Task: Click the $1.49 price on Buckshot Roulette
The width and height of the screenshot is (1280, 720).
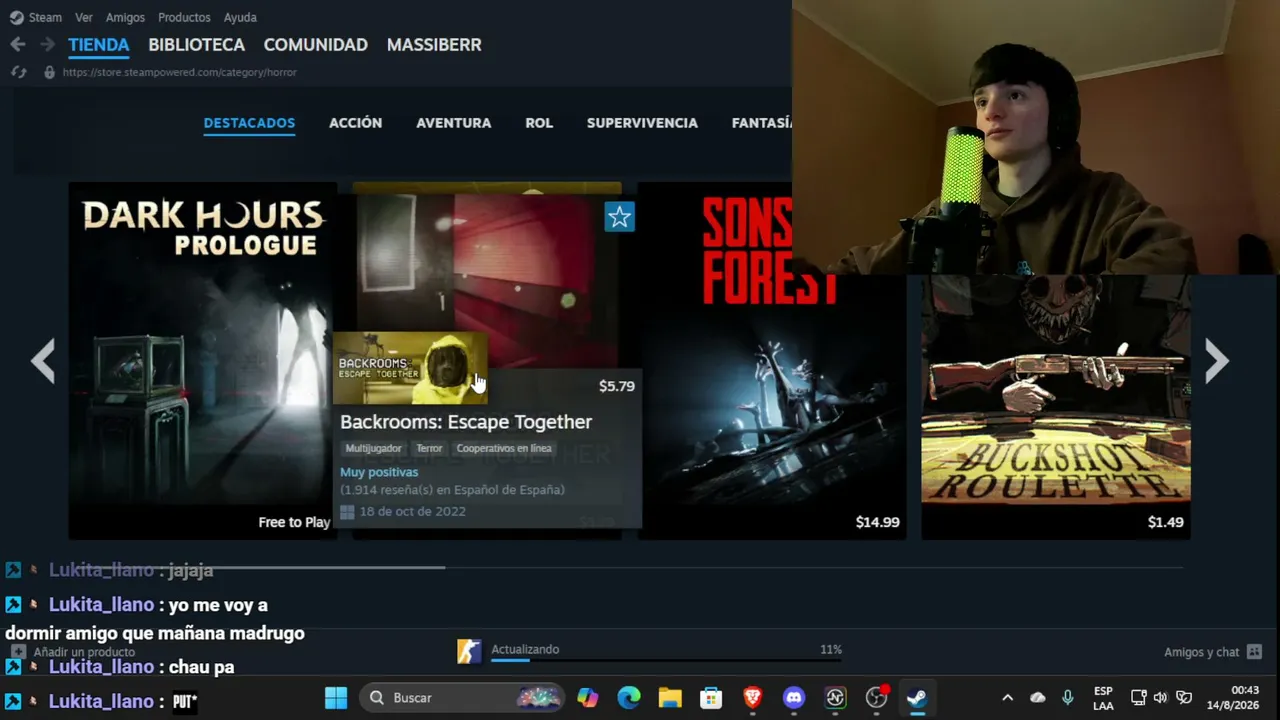Action: pyautogui.click(x=1165, y=522)
